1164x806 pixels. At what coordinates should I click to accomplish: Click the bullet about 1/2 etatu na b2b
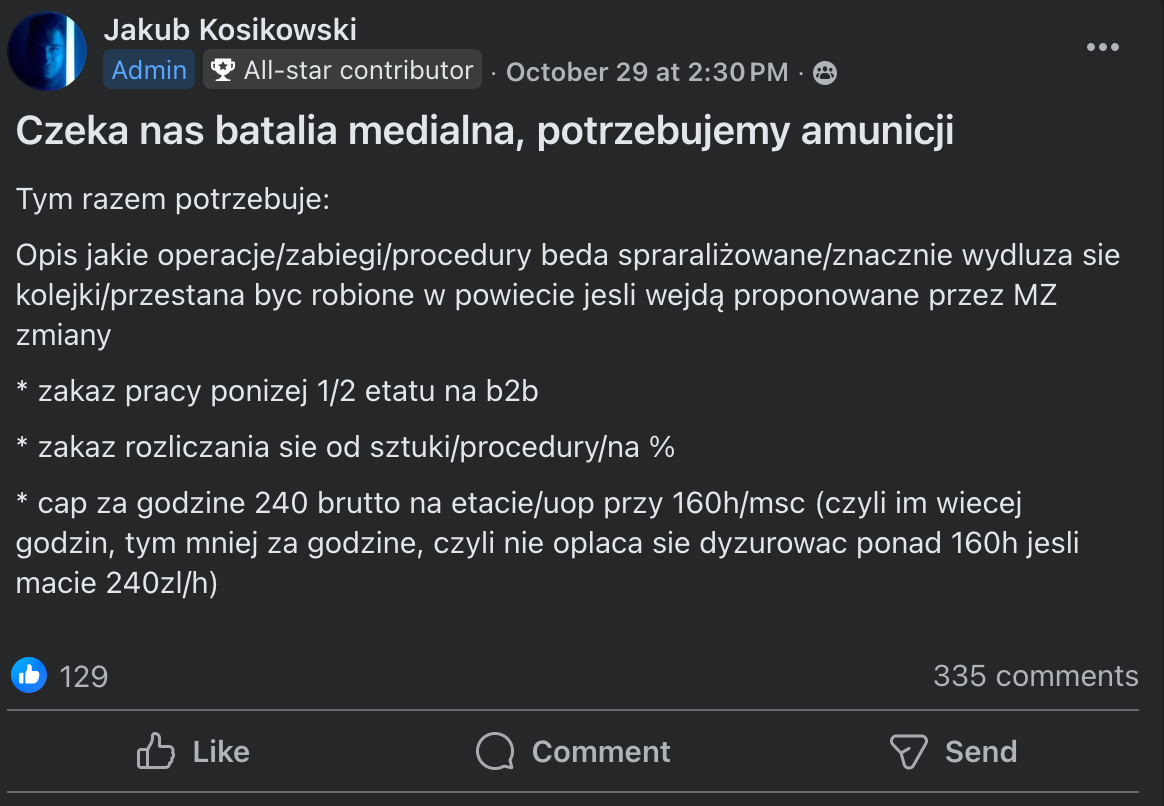pyautogui.click(x=278, y=391)
